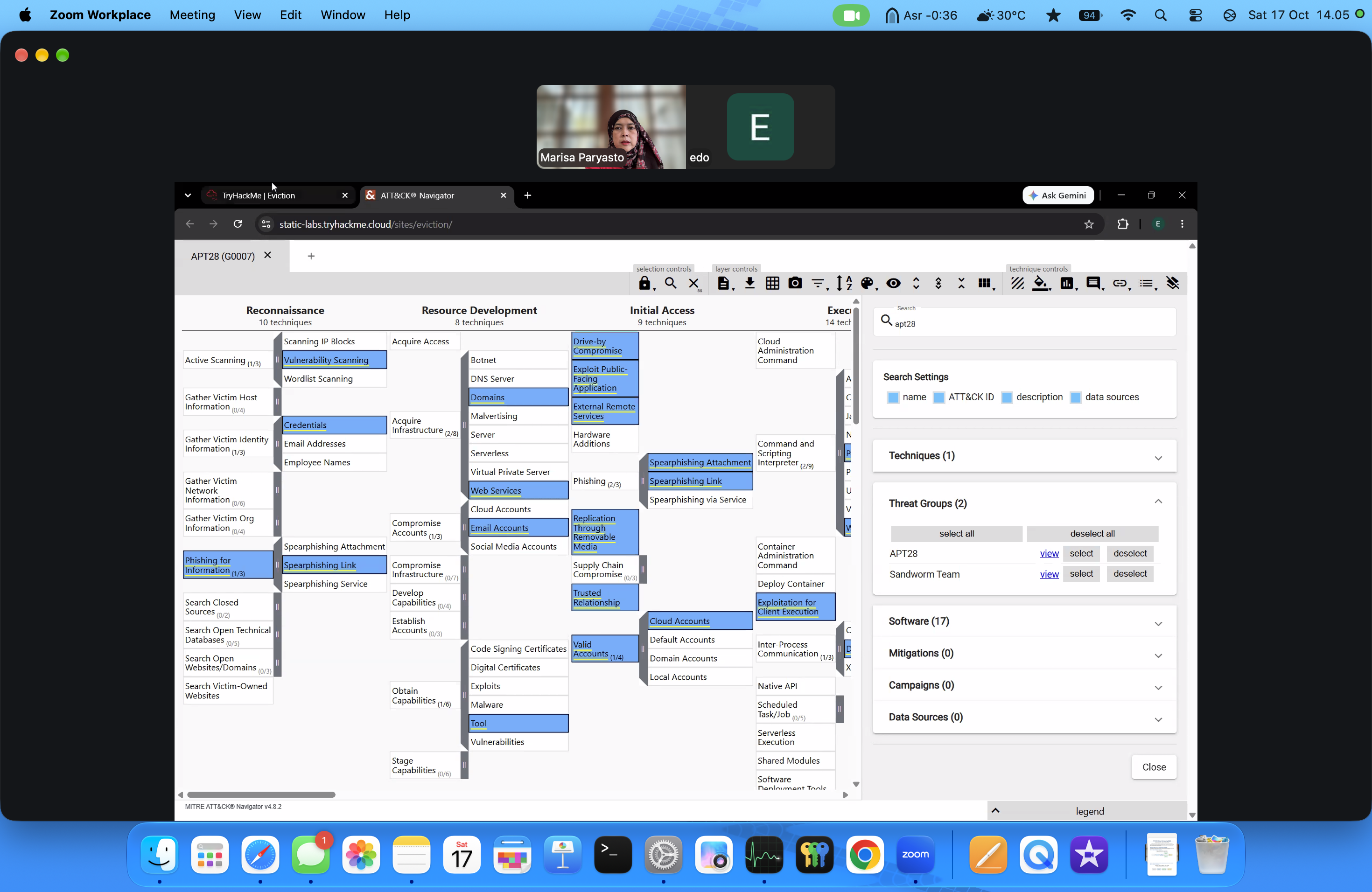1372x892 pixels.
Task: Expand the Software (17) section
Action: pyautogui.click(x=1024, y=621)
